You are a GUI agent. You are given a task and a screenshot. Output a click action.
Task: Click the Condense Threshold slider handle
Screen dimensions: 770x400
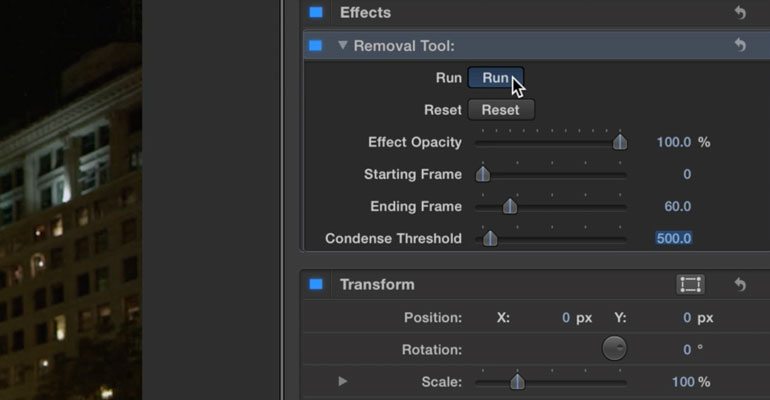(x=490, y=238)
